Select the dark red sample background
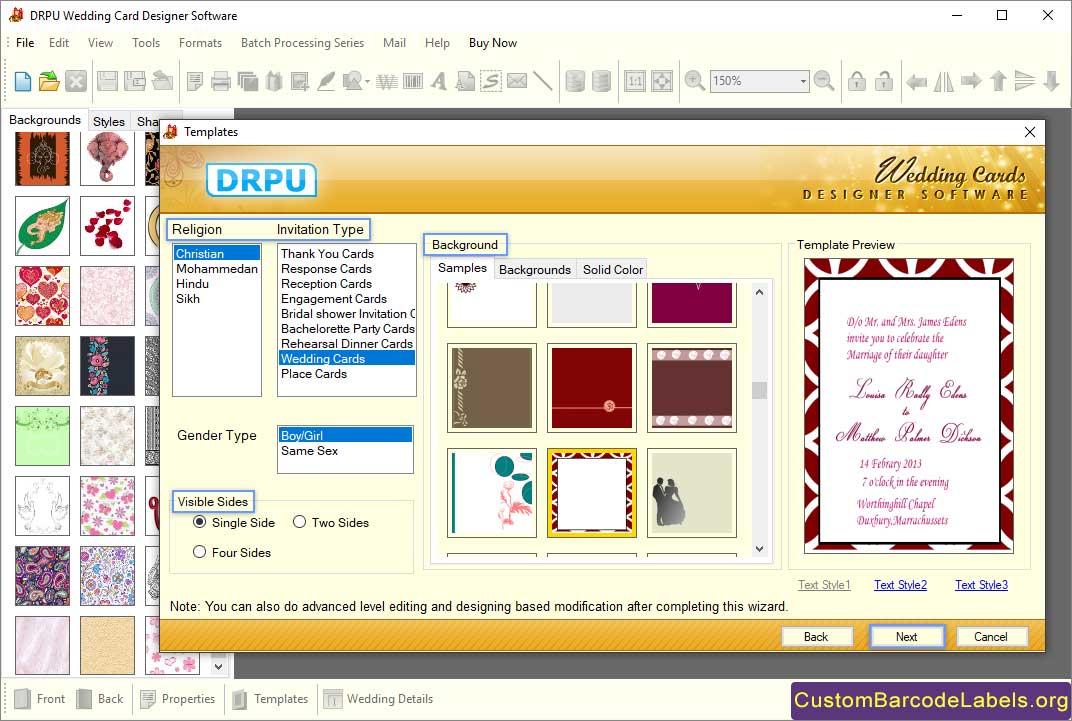Viewport: 1072px width, 721px height. [592, 387]
